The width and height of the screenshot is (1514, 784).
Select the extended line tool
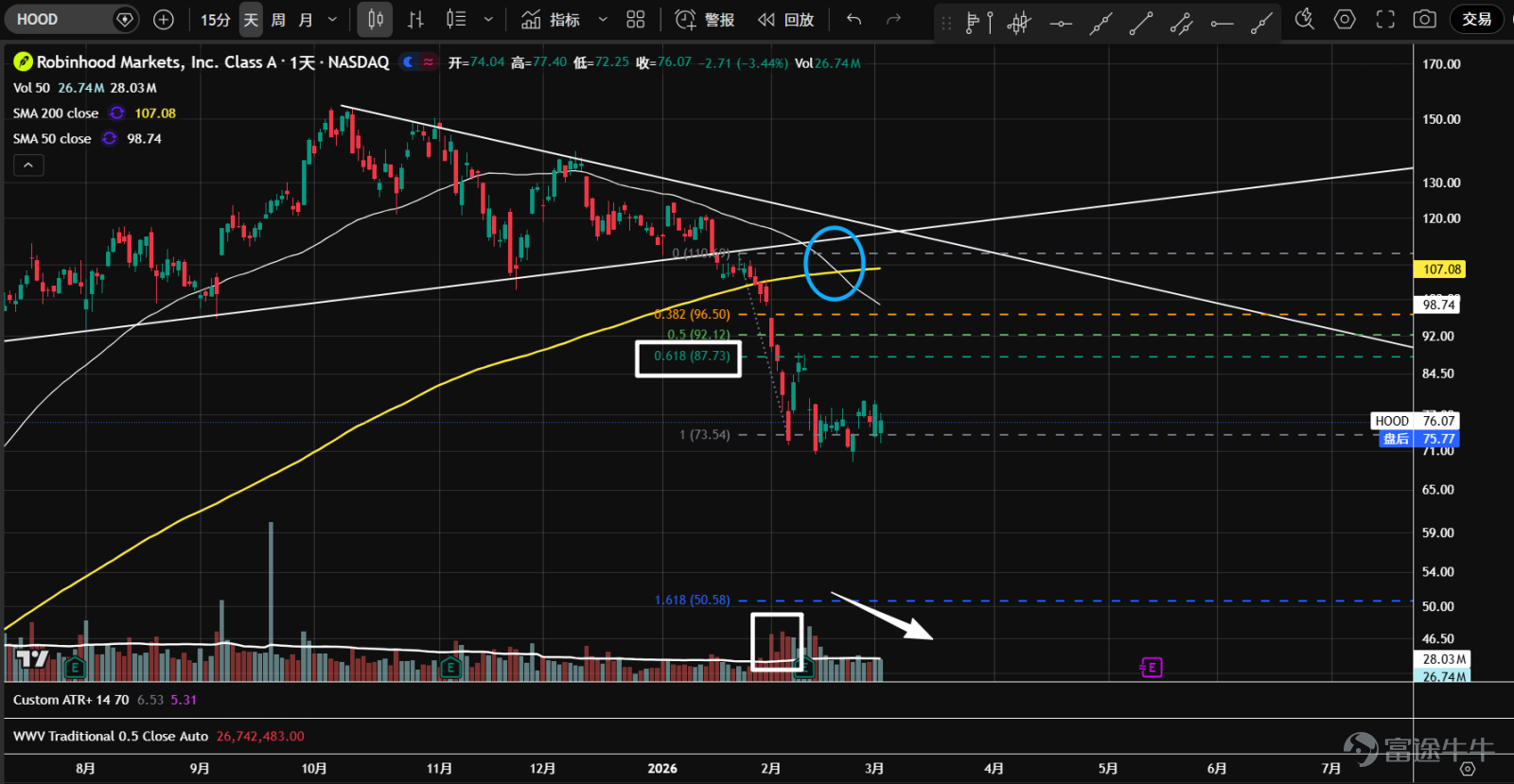tap(1100, 23)
